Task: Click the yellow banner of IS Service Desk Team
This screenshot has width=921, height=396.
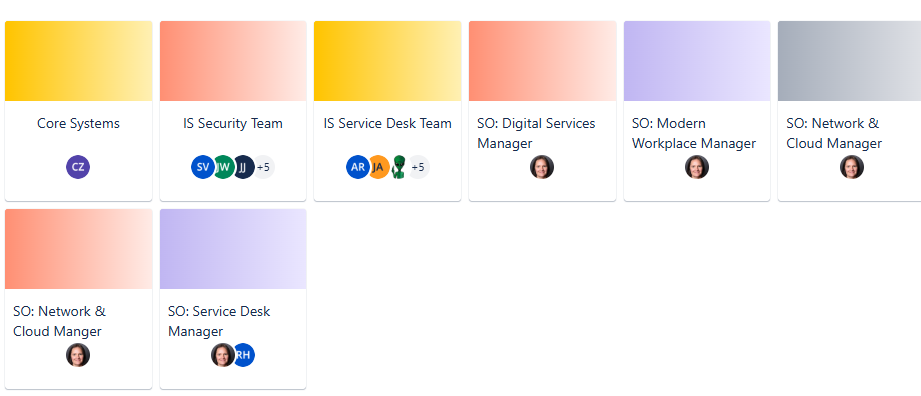Action: pos(388,61)
